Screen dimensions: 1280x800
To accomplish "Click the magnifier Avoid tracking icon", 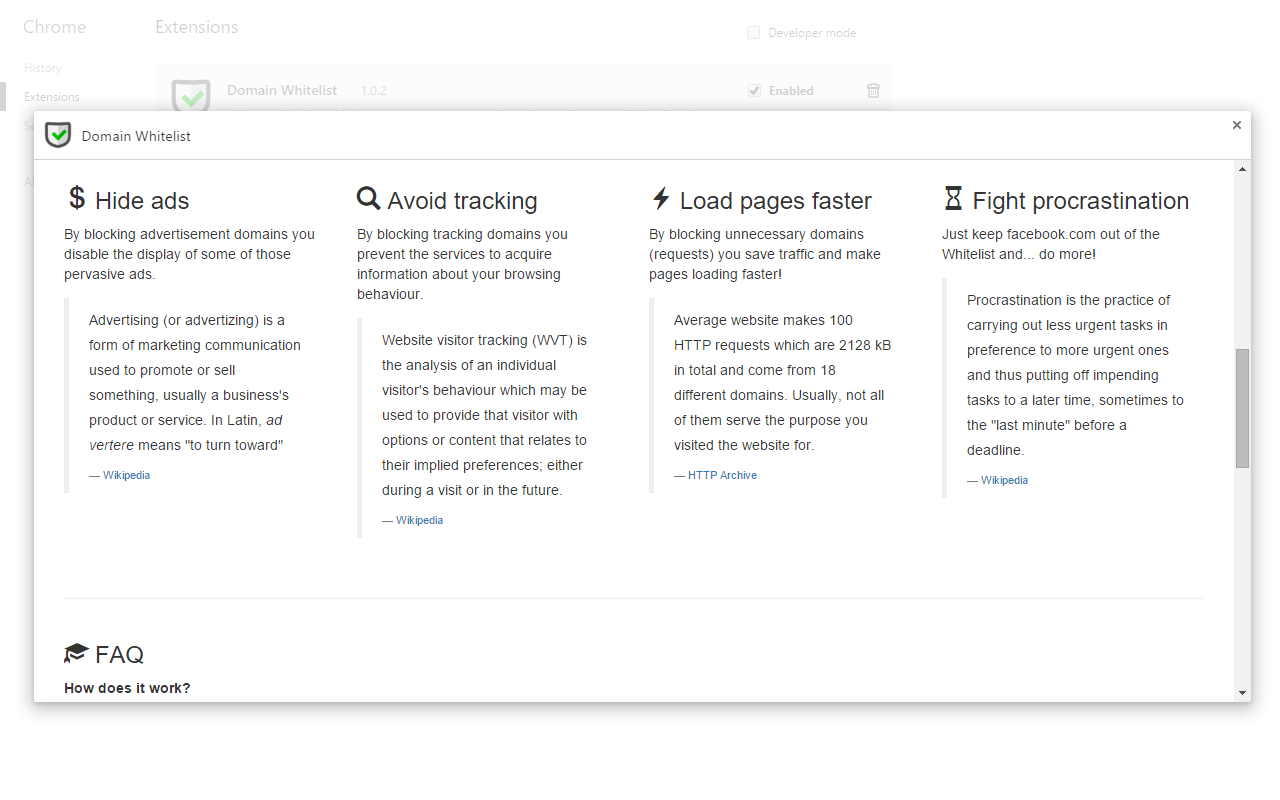I will pos(368,198).
